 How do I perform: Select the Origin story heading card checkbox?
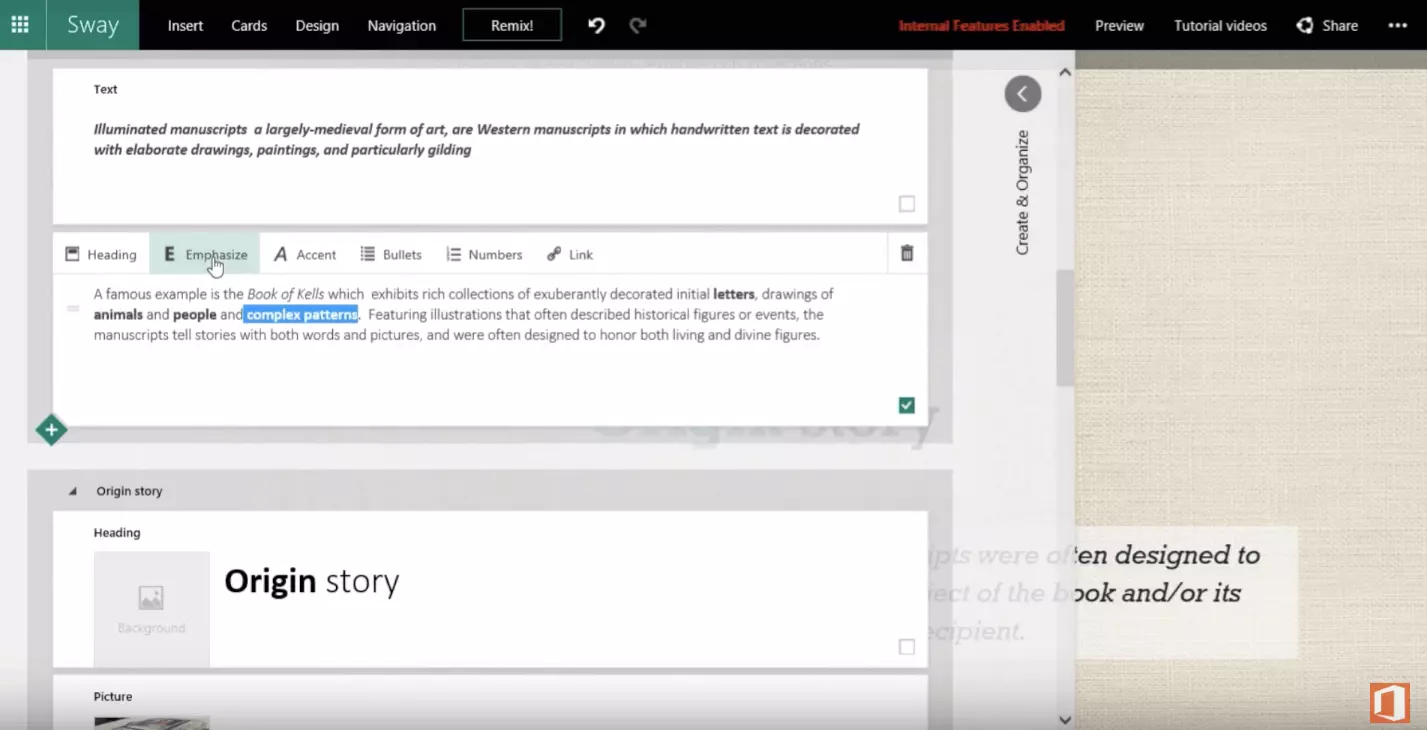point(907,647)
